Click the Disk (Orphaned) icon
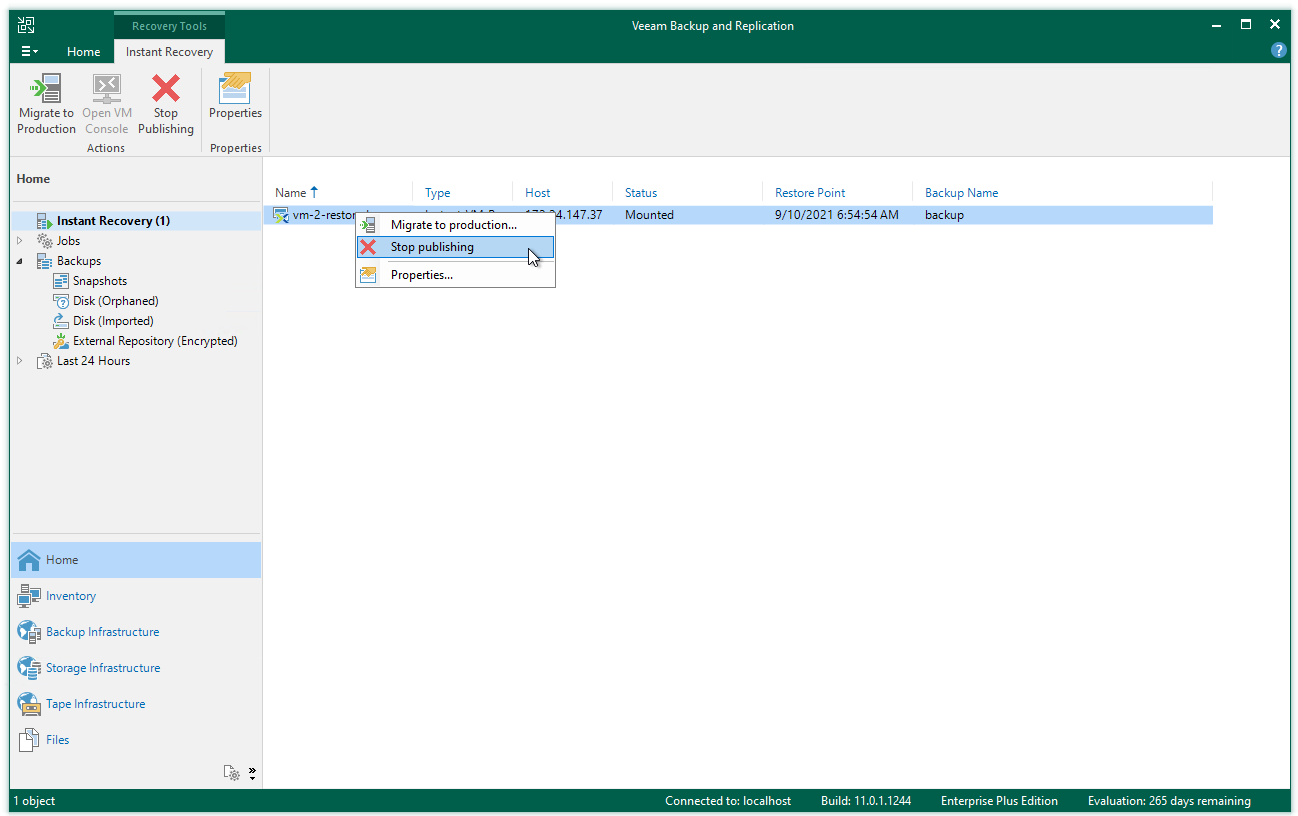 [x=61, y=301]
